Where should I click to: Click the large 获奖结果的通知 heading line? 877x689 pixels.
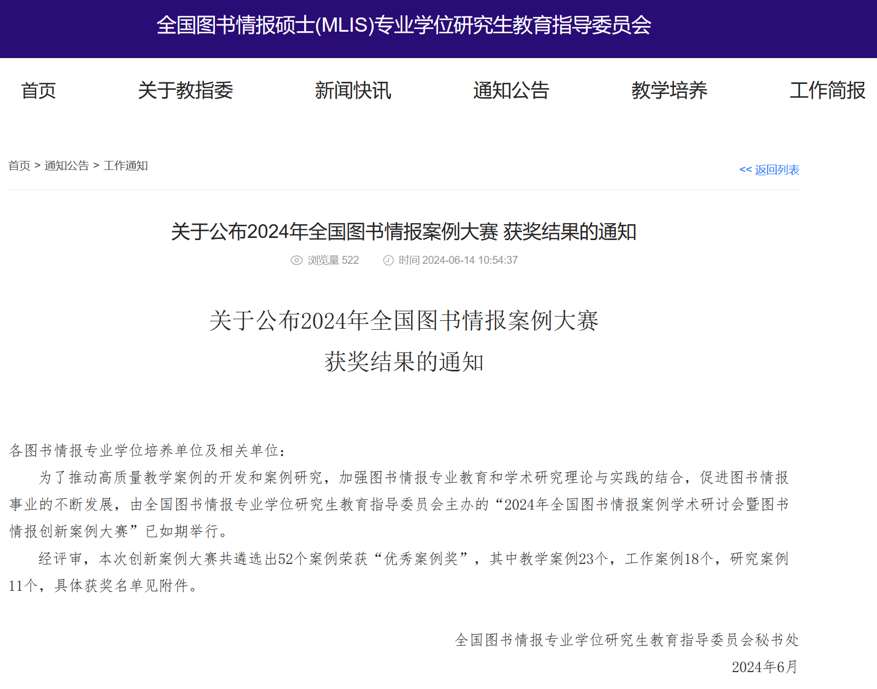click(x=403, y=362)
